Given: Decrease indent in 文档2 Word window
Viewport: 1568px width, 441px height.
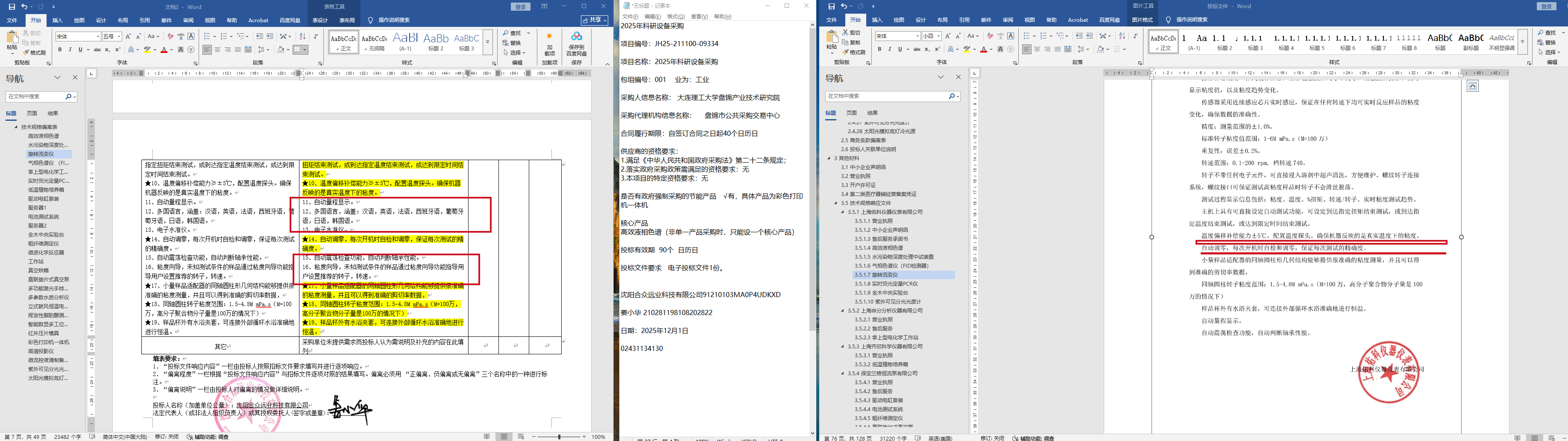Looking at the screenshot, I should 260,36.
